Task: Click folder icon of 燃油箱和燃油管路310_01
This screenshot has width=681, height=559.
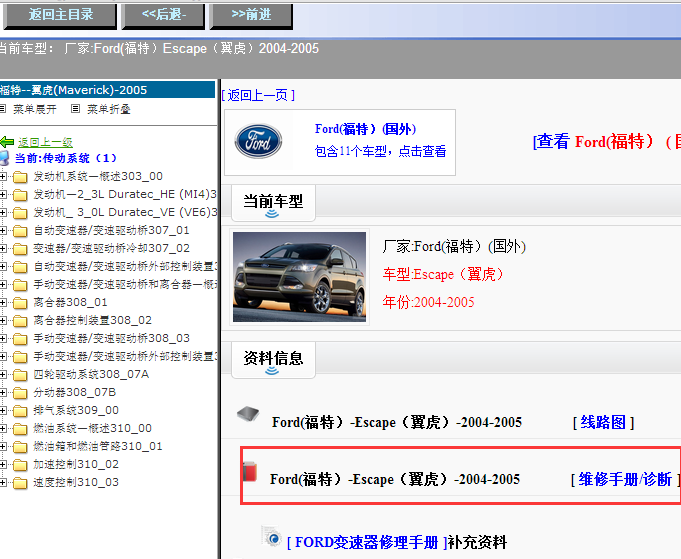Action: 20,447
